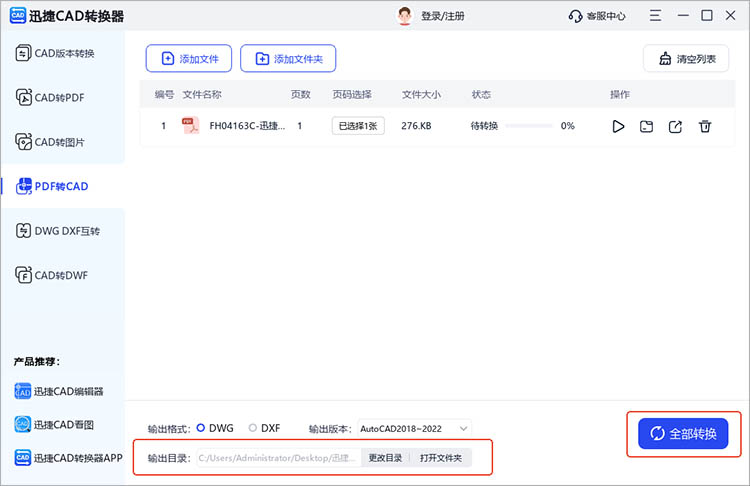The height and width of the screenshot is (486, 750).
Task: Maximize the application window
Action: (x=706, y=16)
